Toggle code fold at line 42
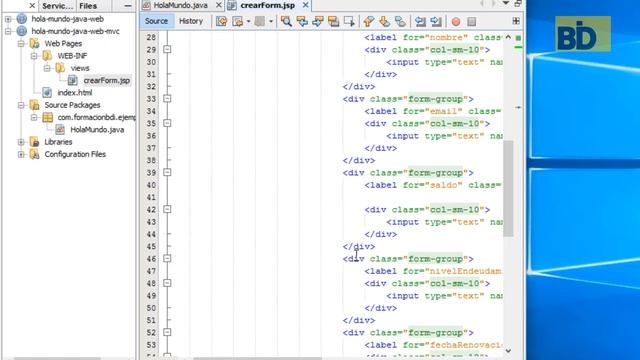Image resolution: width=640 pixels, height=360 pixels. pos(167,209)
